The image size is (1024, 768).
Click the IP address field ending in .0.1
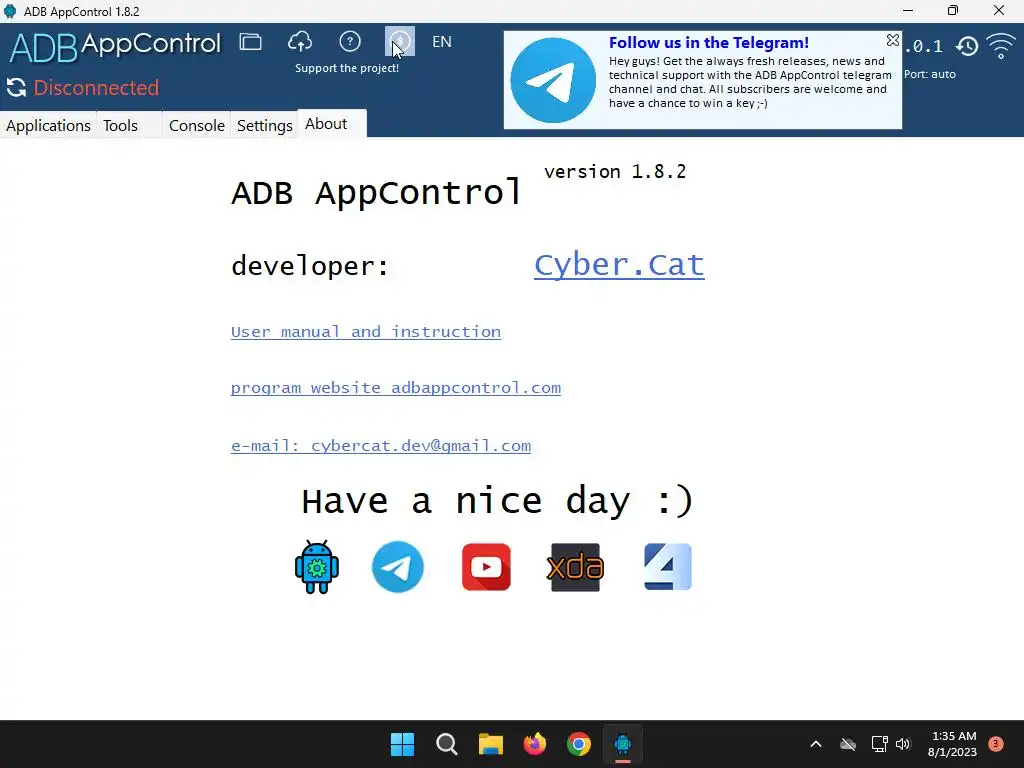coord(923,46)
